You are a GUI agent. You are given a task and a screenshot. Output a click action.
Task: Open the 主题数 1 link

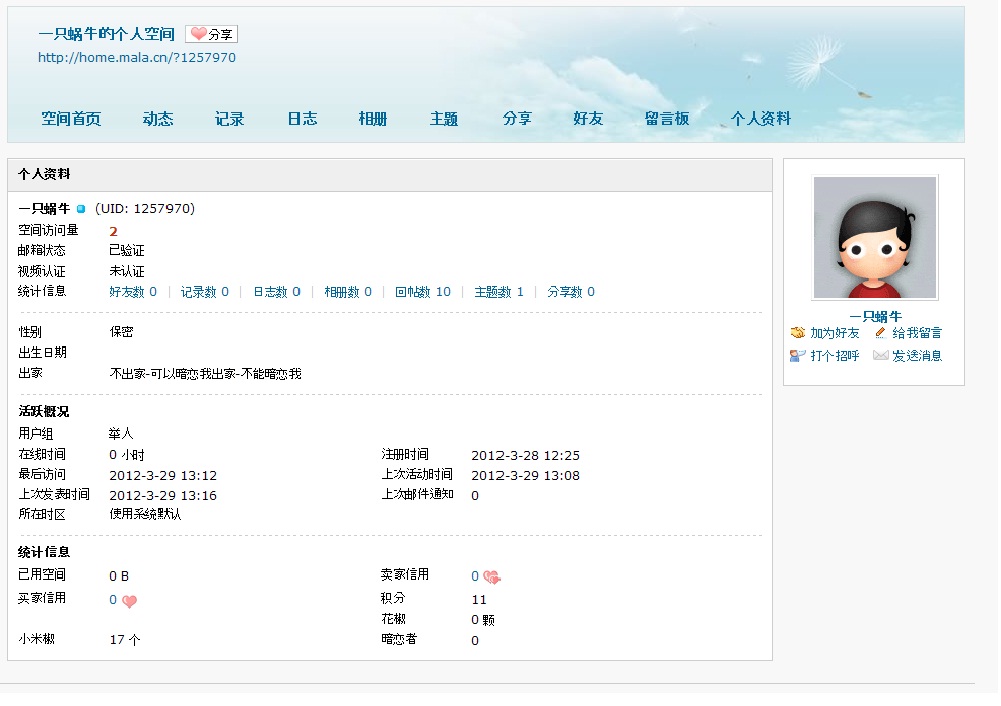(499, 292)
